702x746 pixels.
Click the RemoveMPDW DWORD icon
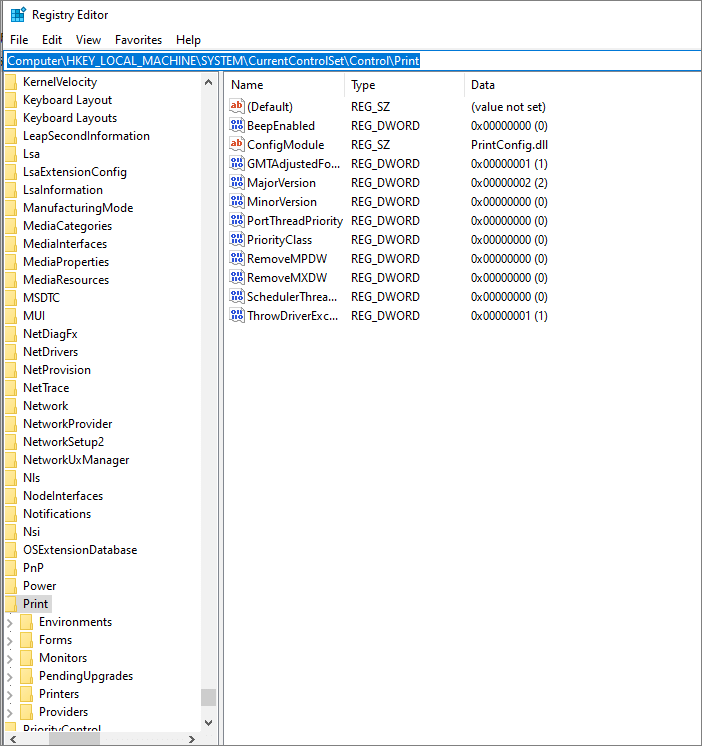pos(236,258)
